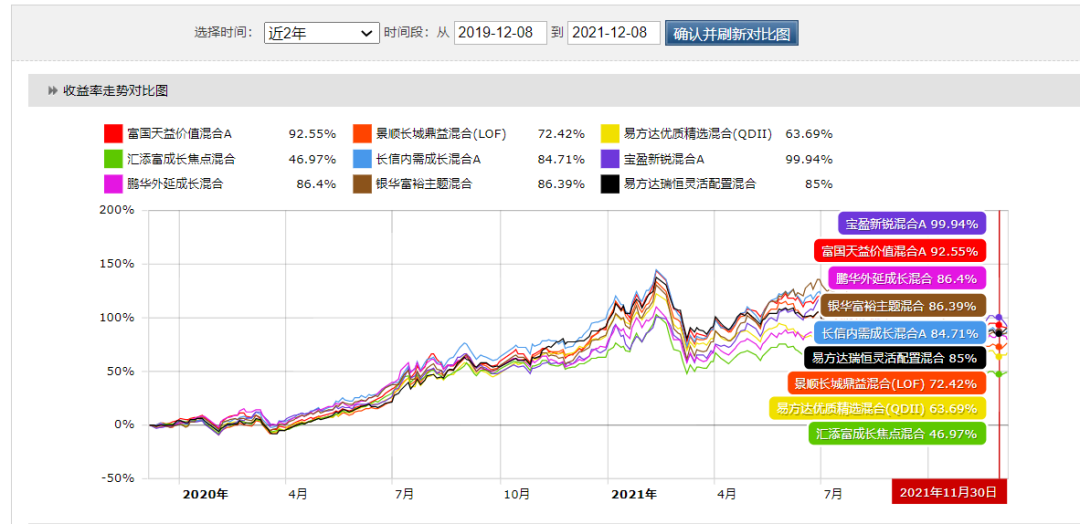Viewport: 1080px width, 524px height.
Task: Click legend name 易方达瑞恒灵活配置混合
Action: [690, 184]
